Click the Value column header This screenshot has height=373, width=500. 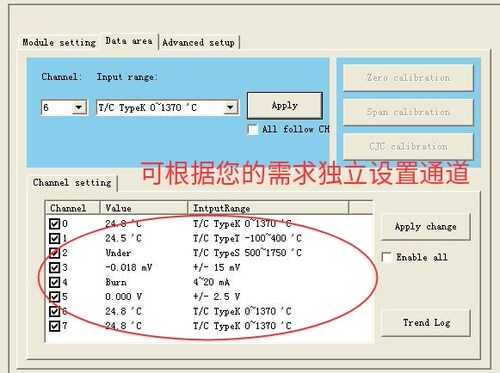[x=144, y=208]
